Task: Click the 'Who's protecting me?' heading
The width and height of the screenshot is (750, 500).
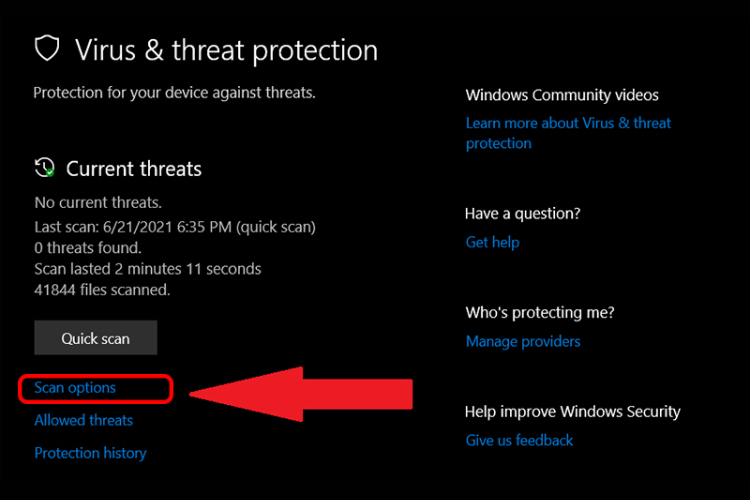Action: 540,313
